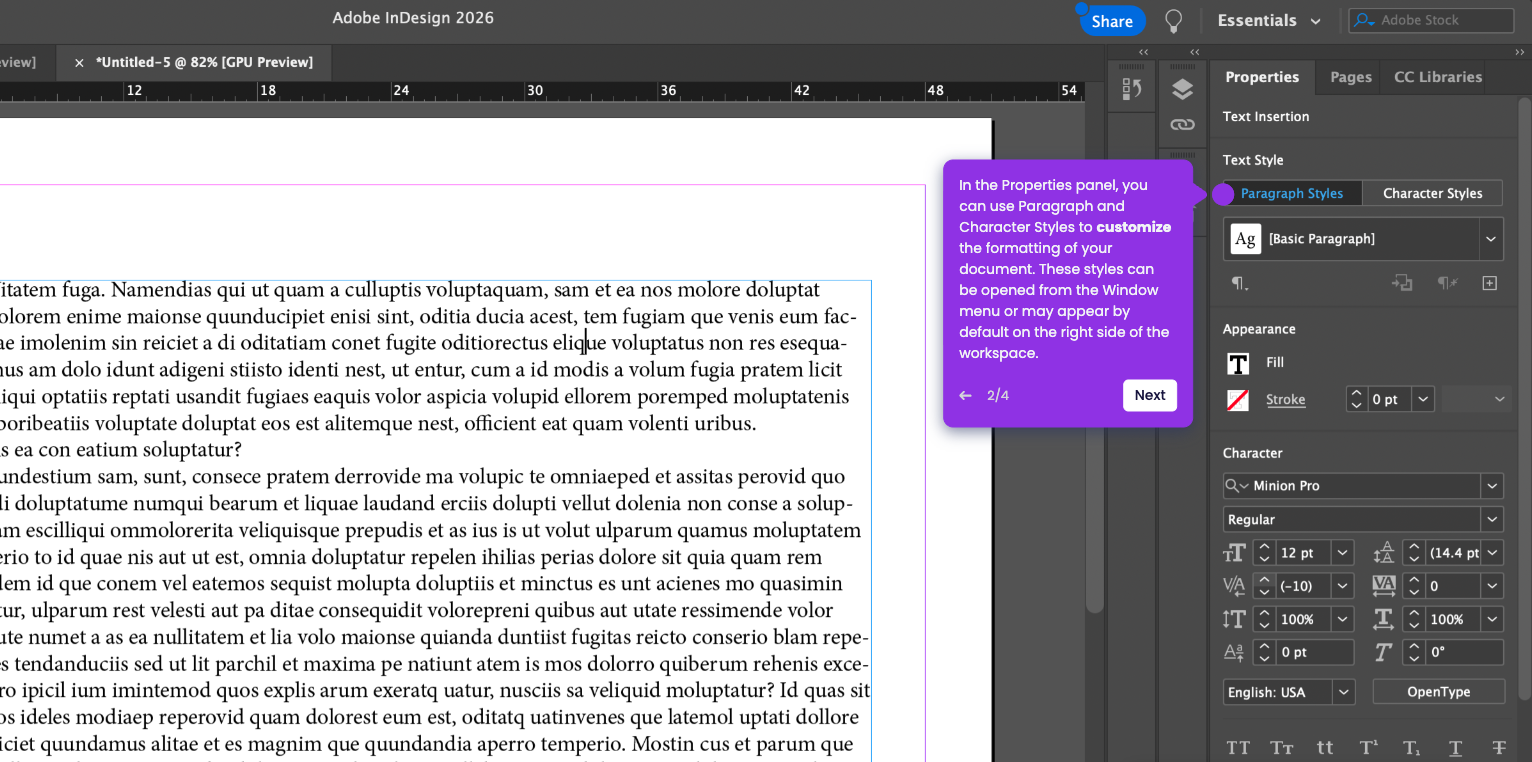
Task: Open the tracking value dropdown
Action: [x=1492, y=586]
